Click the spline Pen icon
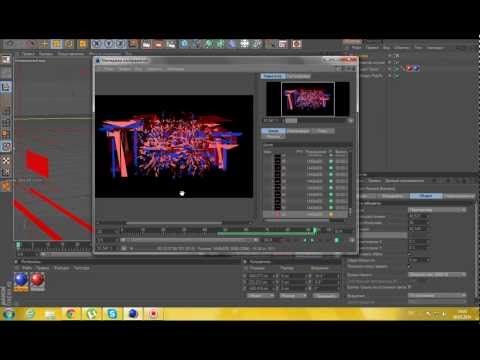 coord(196,44)
